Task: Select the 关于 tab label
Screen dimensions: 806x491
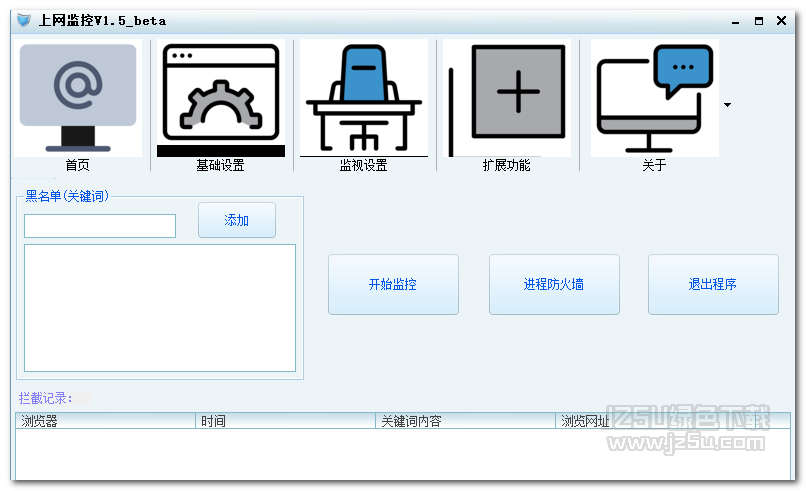Action: pos(654,165)
